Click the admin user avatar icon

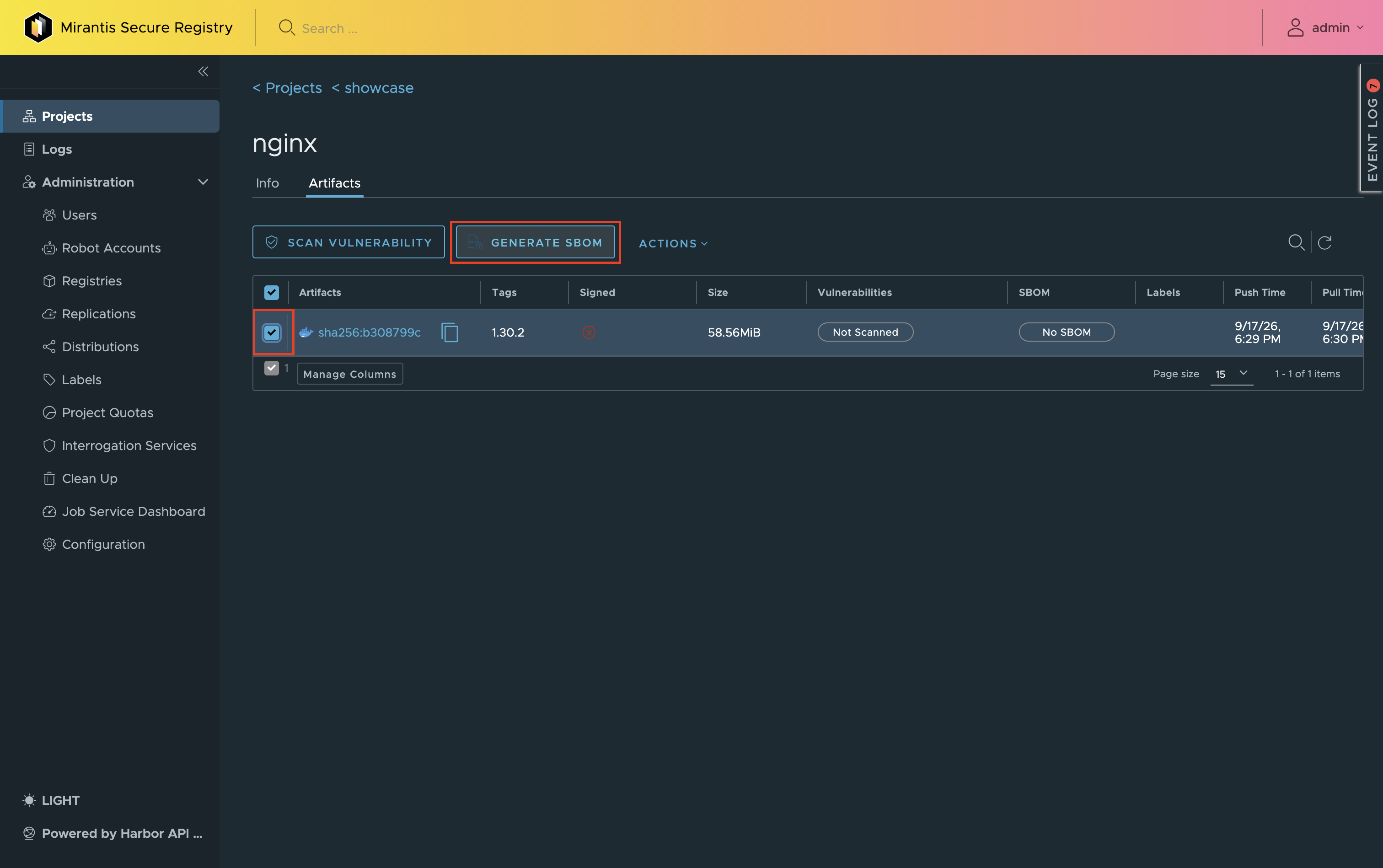(1295, 27)
